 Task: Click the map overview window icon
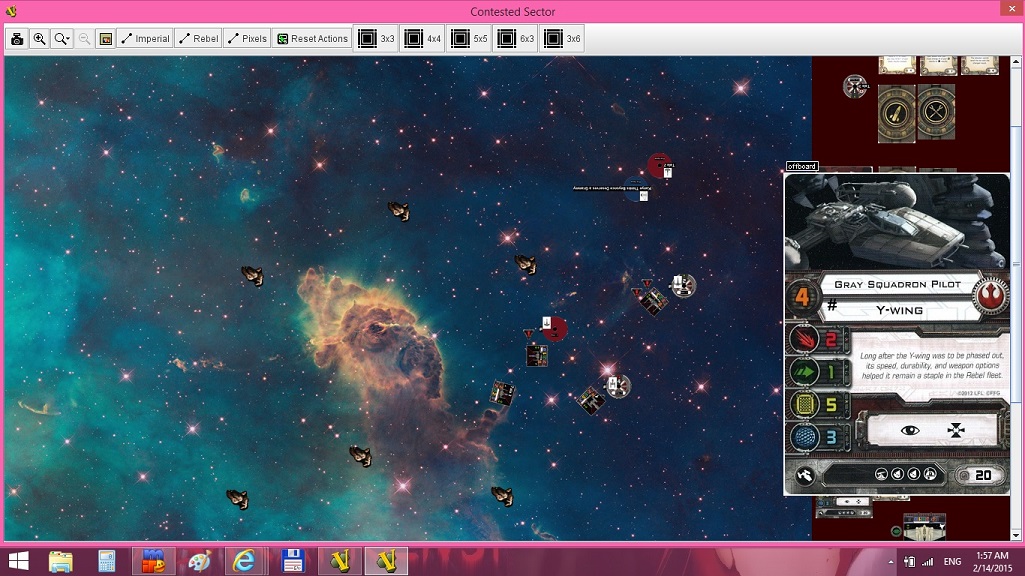click(x=105, y=39)
